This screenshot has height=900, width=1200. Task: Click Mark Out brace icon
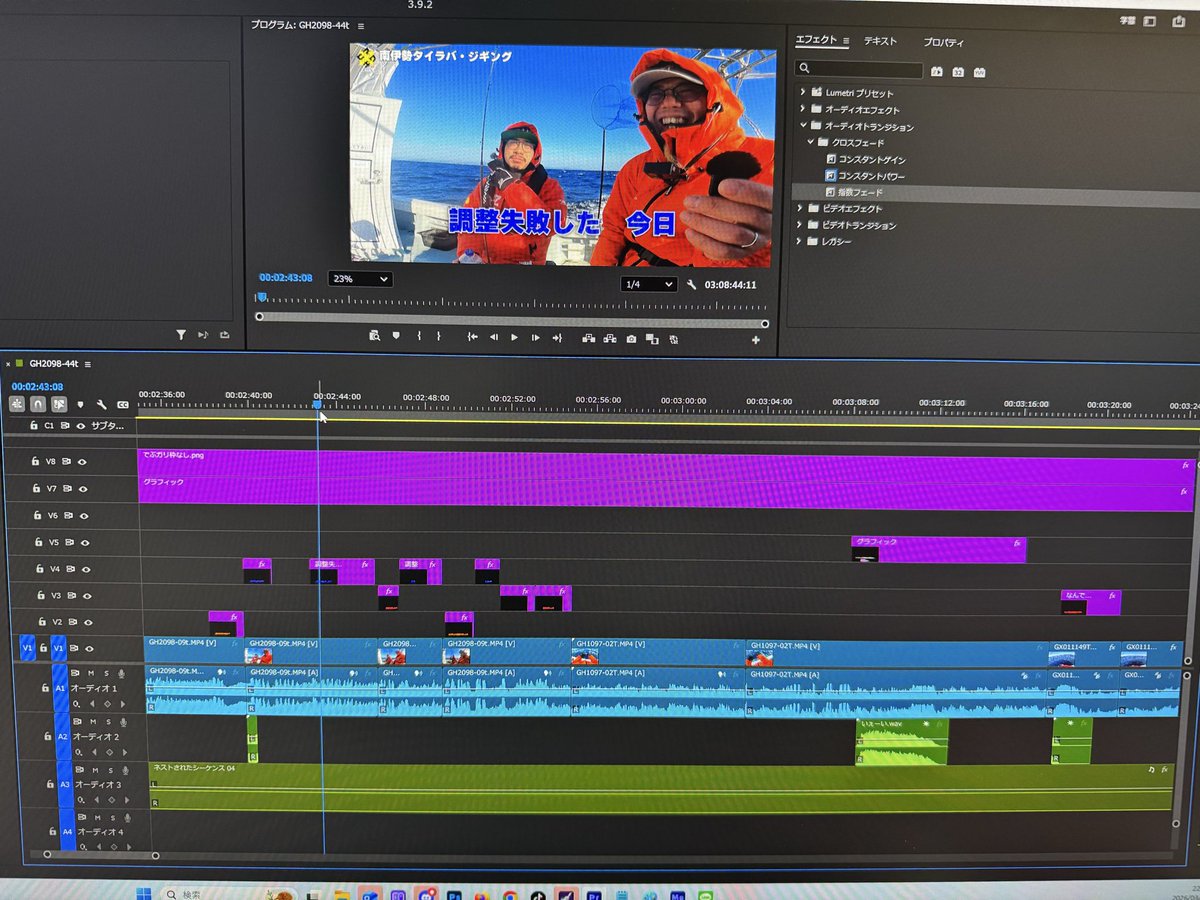click(439, 337)
